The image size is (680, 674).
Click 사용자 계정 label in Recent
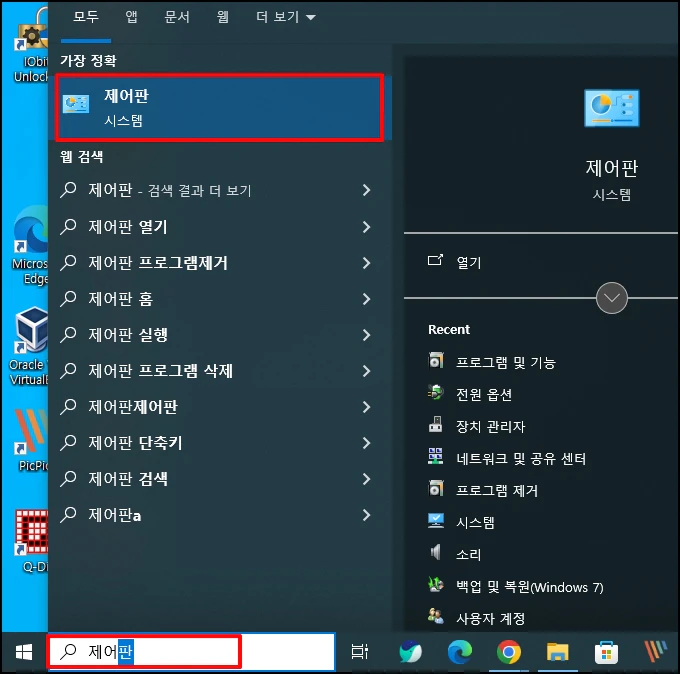click(x=490, y=618)
